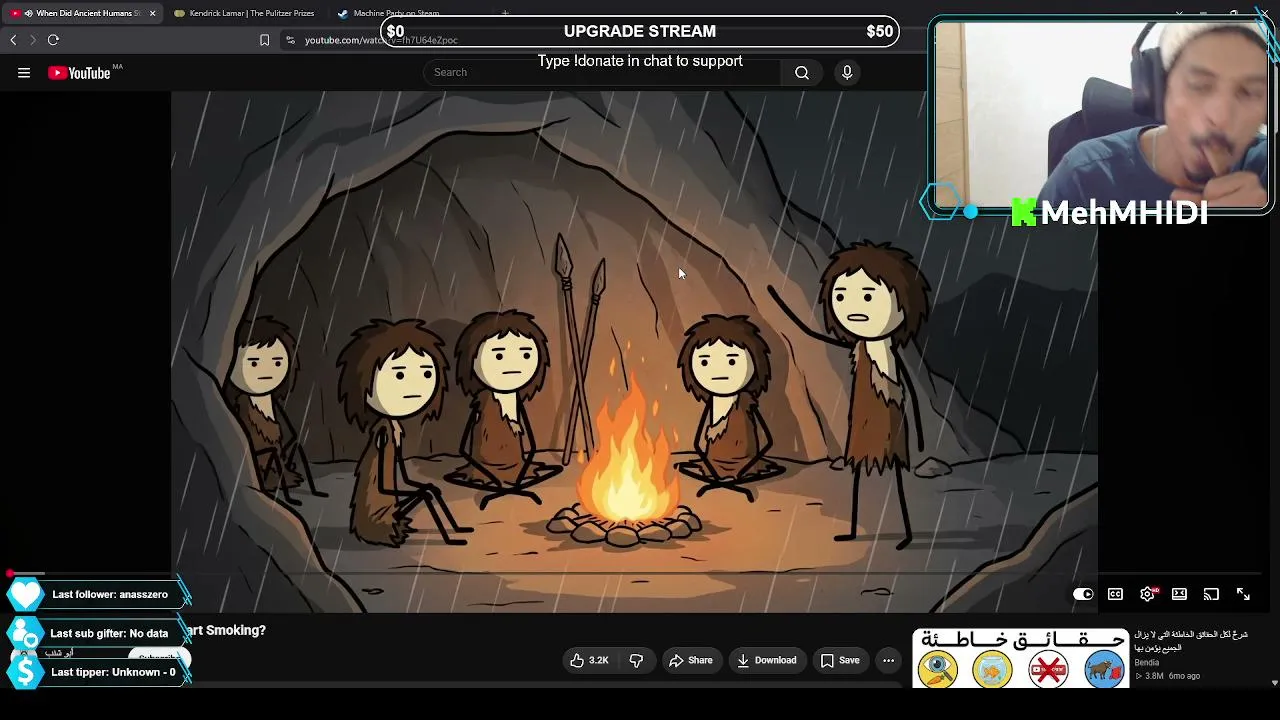Click the cartoon video player area
This screenshot has height=720, width=1280.
(x=634, y=350)
